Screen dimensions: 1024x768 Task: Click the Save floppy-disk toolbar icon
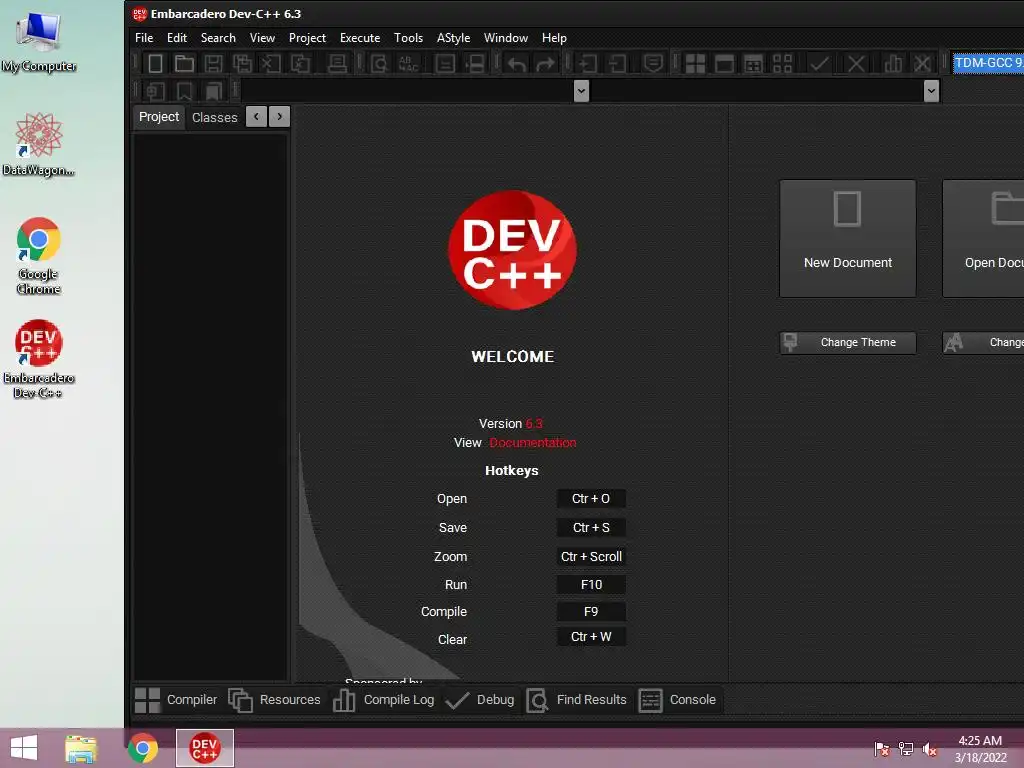[x=213, y=63]
